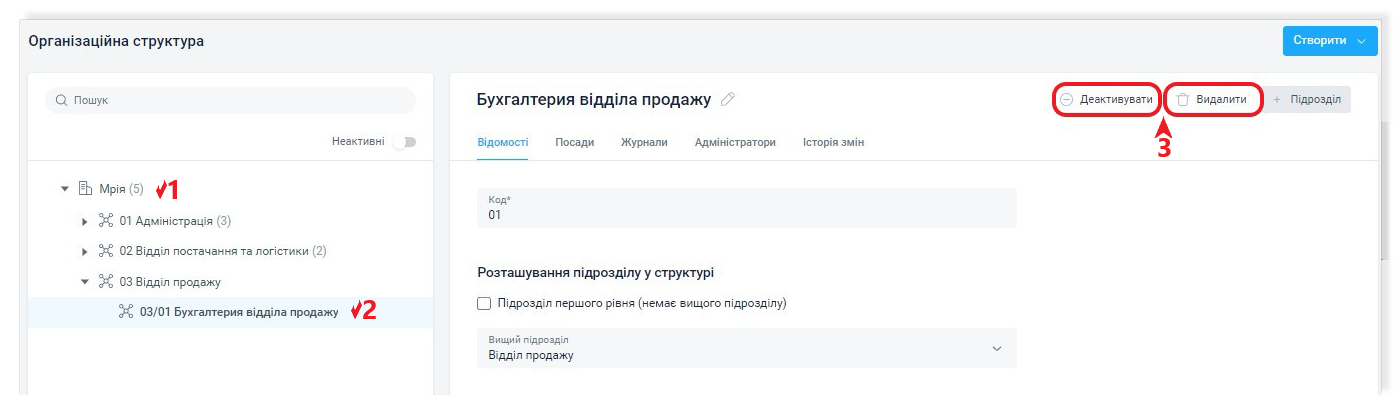Click the 01 Адміністрація department icon
1399x411 pixels.
(x=106, y=220)
